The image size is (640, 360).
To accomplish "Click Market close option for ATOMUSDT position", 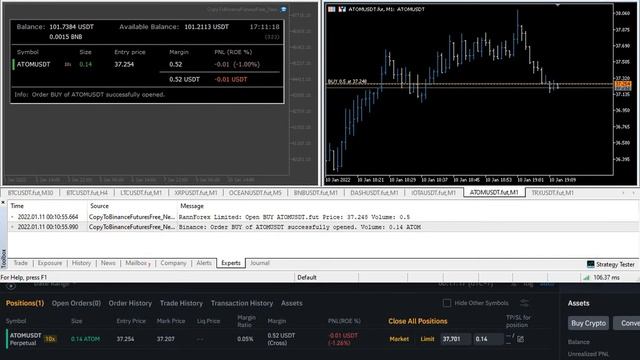I will tap(399, 339).
